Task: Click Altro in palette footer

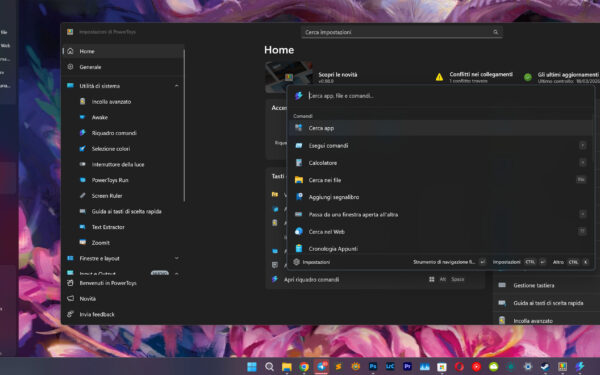Action: click(570, 262)
